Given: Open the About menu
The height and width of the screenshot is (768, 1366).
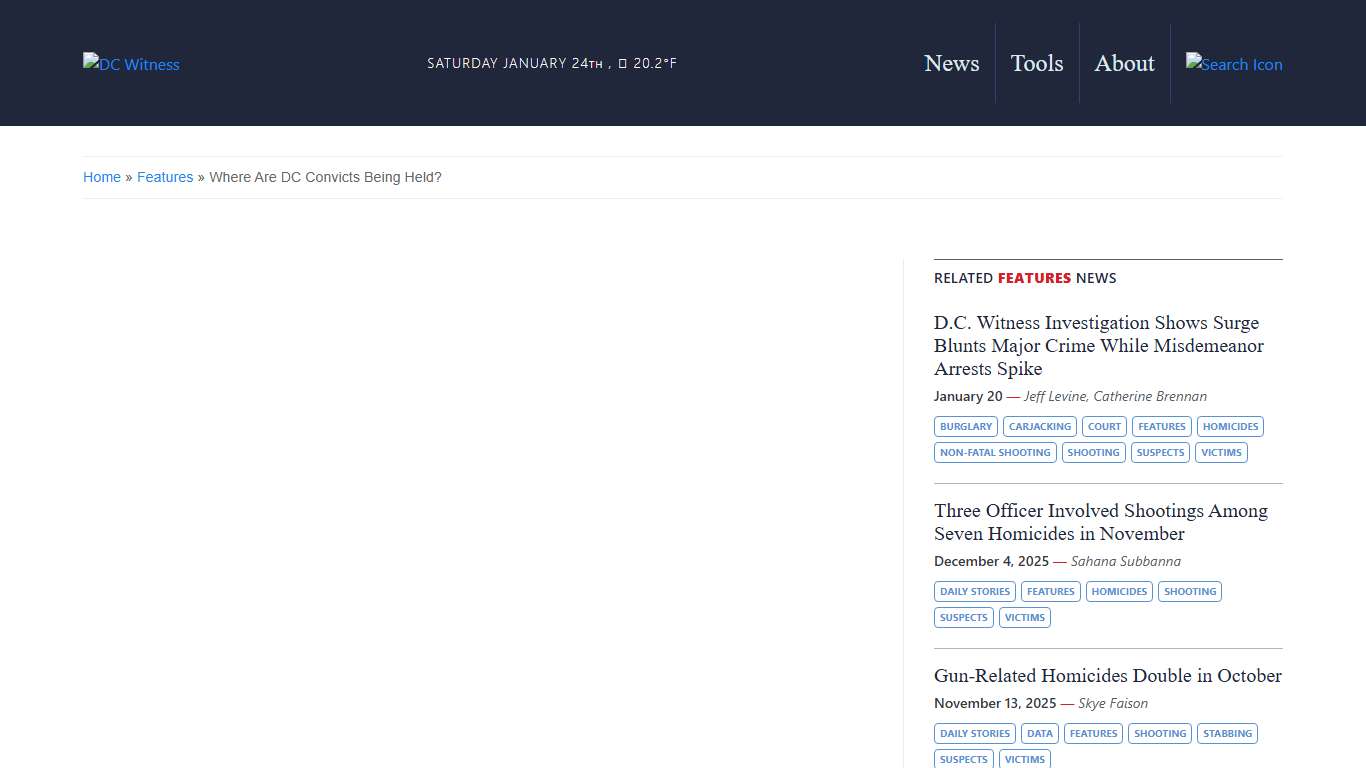Looking at the screenshot, I should (1124, 63).
